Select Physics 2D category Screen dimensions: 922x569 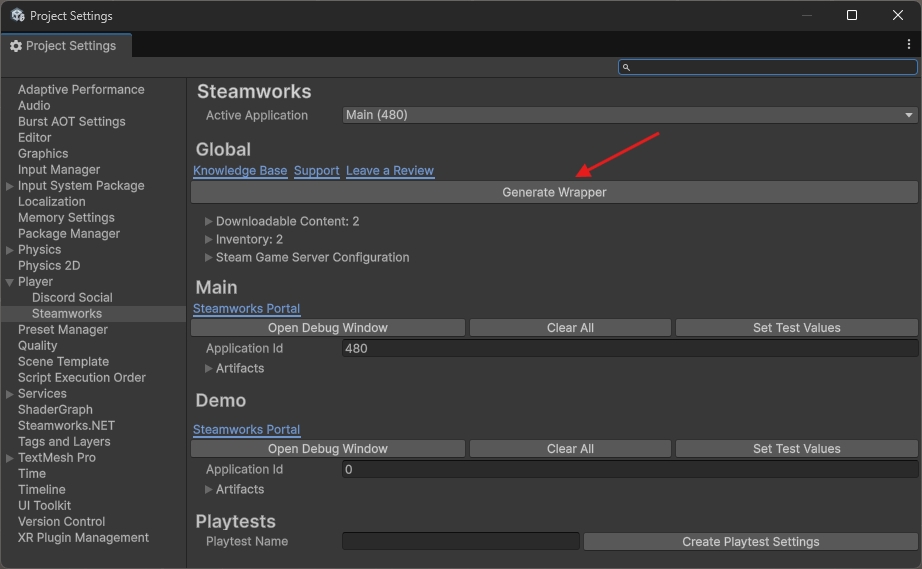point(49,266)
